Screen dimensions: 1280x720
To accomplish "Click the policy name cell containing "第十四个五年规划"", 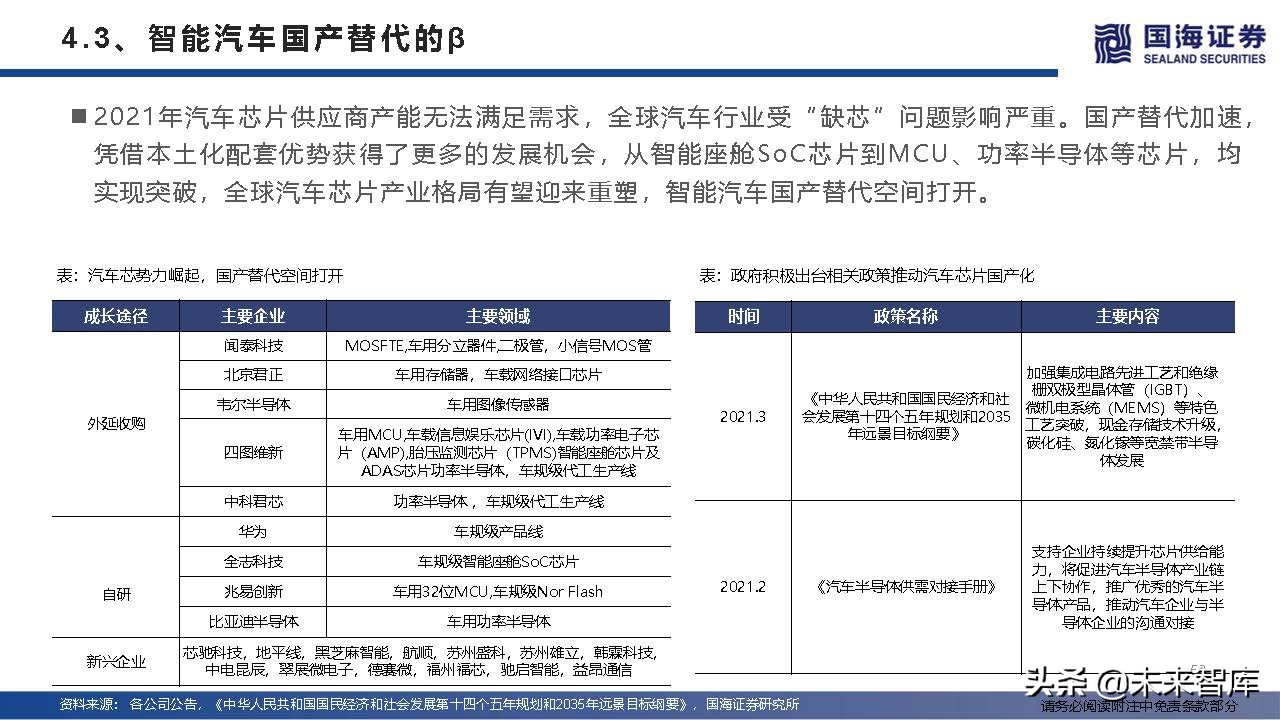I will pos(906,416).
